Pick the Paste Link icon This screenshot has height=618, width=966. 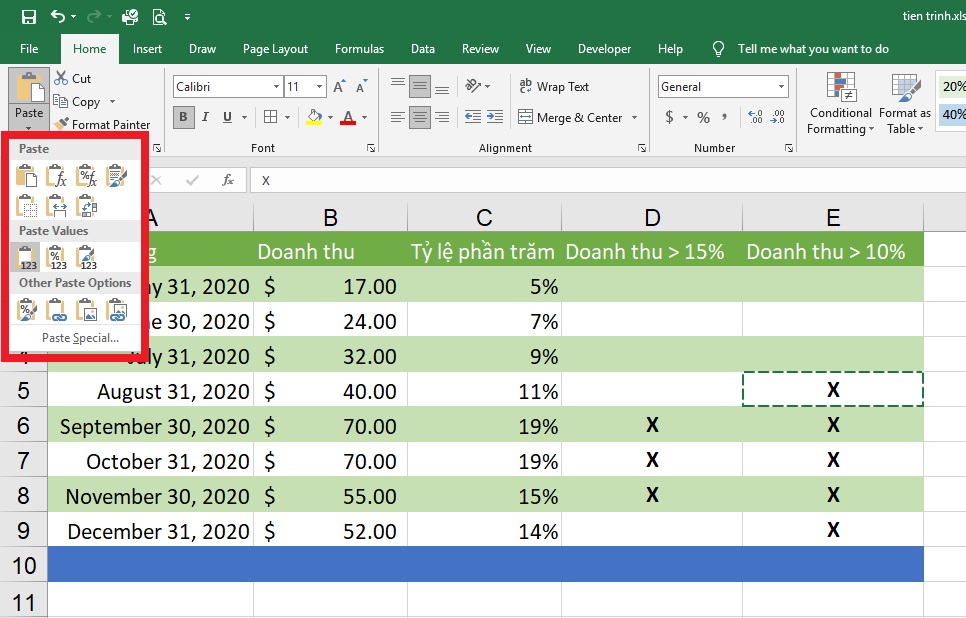[57, 310]
